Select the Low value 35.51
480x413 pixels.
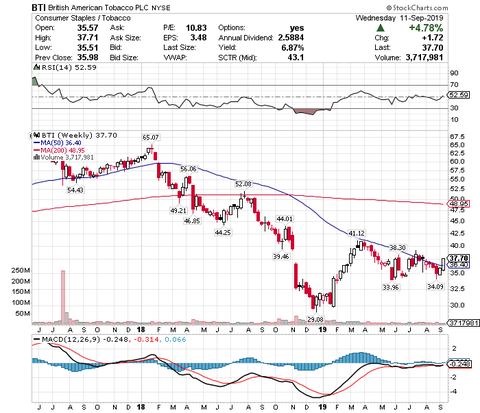pos(88,48)
